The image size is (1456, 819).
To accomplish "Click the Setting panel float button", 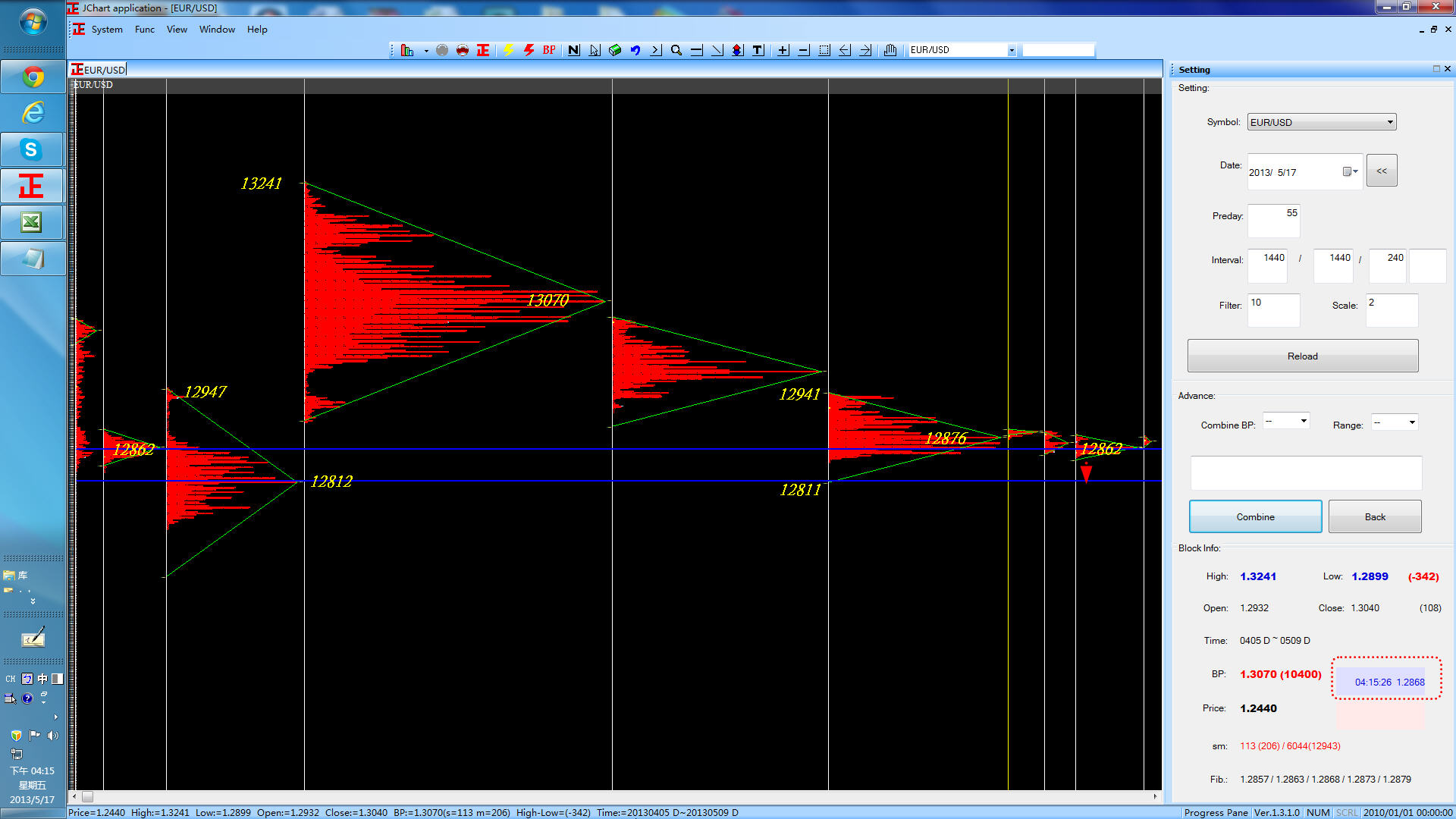I will tap(1436, 69).
